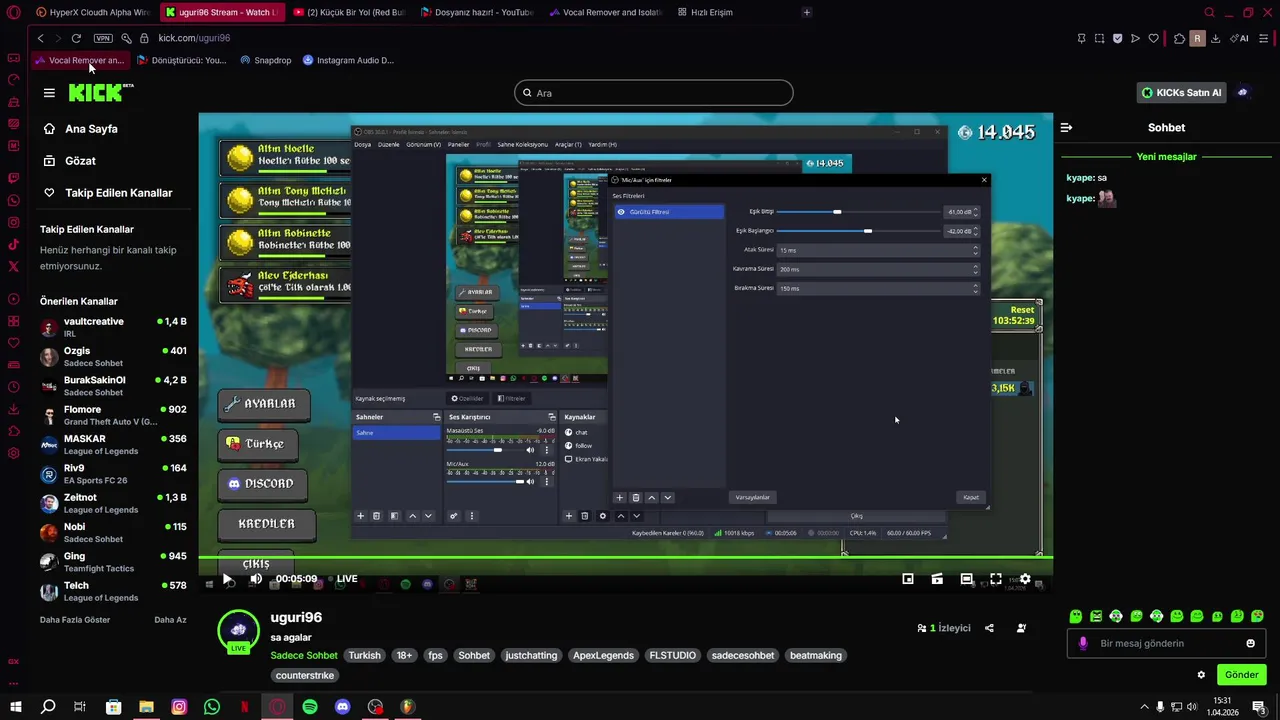The height and width of the screenshot is (720, 1280).
Task: Click the purple KICKs gift icon in chat input
Action: 1082,643
